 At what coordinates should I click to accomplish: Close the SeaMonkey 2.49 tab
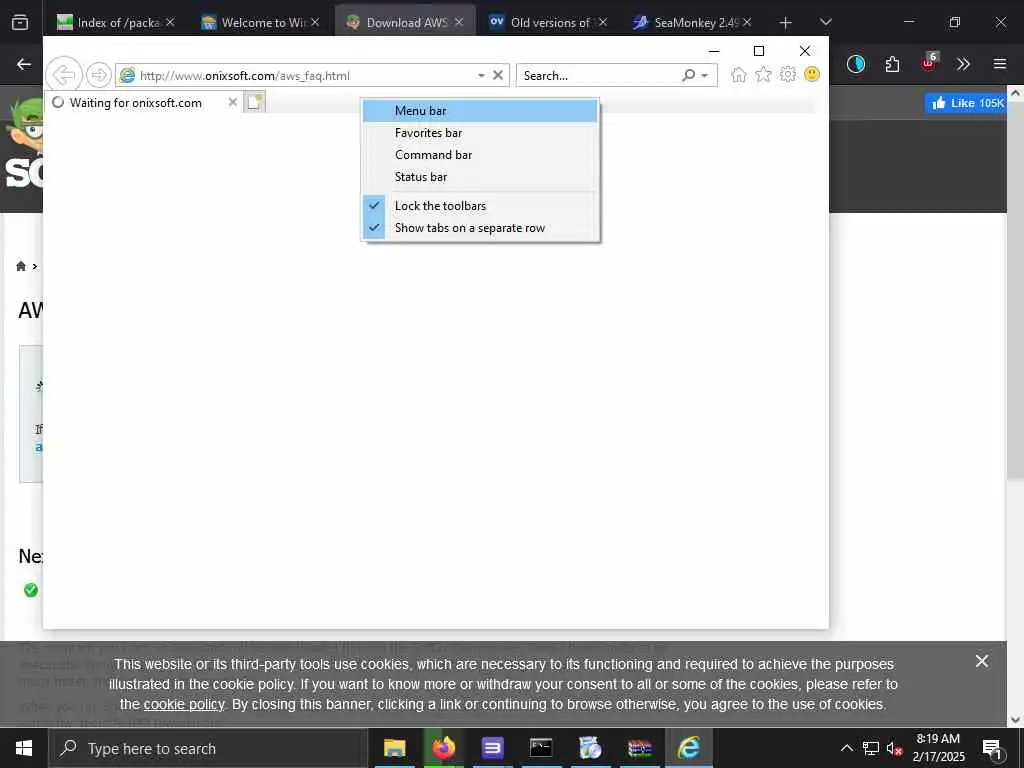pyautogui.click(x=747, y=22)
